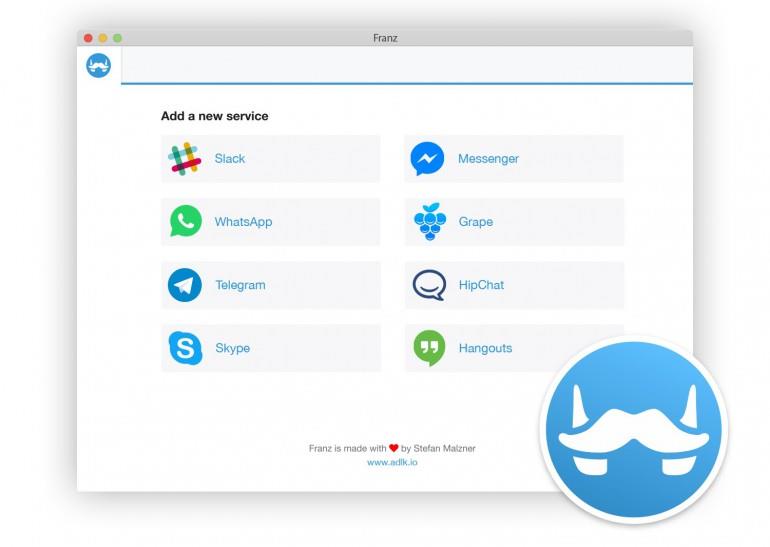Screen dimensions: 770x547
Task: Click the 'Slack' service name label
Action: click(230, 159)
